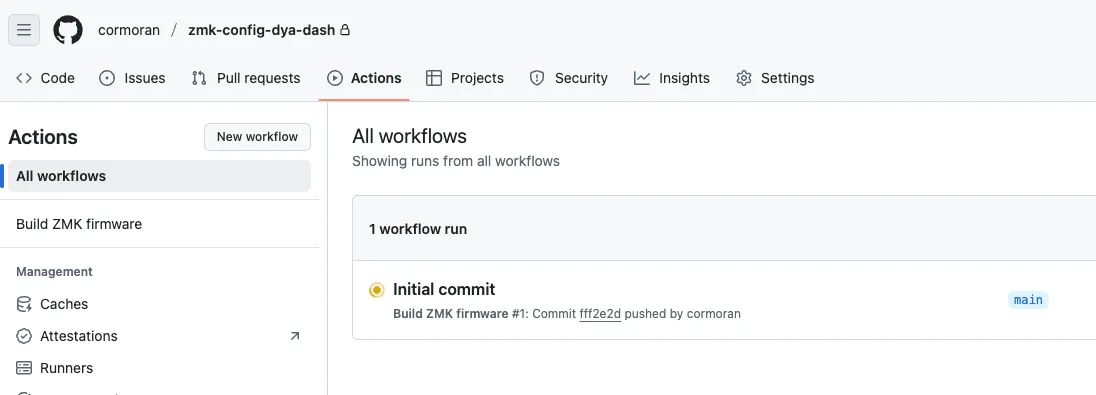Image resolution: width=1096 pixels, height=395 pixels.
Task: Click the Caches database icon
Action: (24, 304)
